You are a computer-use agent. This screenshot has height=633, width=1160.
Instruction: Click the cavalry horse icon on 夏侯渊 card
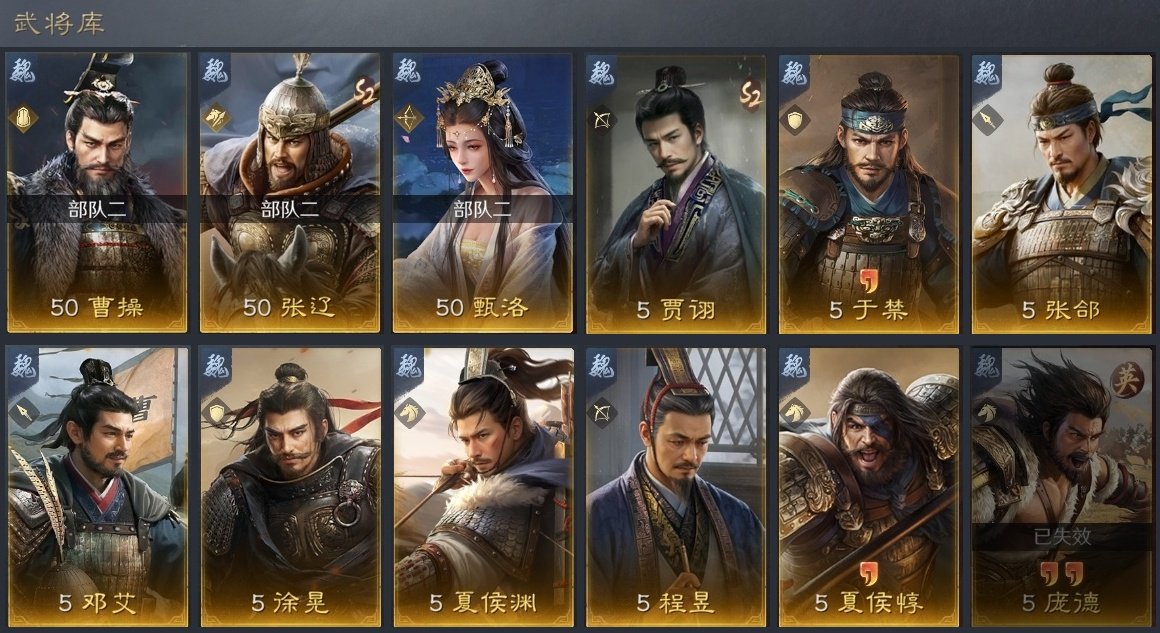[x=410, y=413]
